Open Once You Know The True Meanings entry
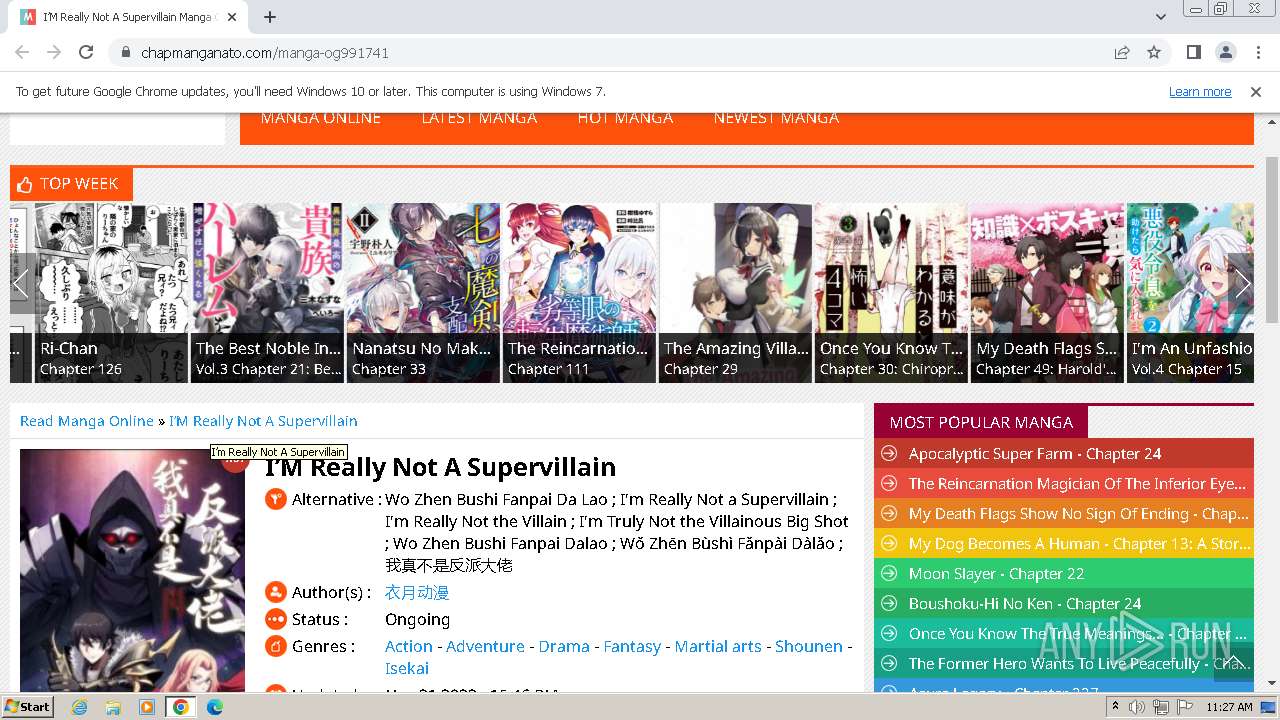This screenshot has width=1280, height=720. [x=1078, y=634]
